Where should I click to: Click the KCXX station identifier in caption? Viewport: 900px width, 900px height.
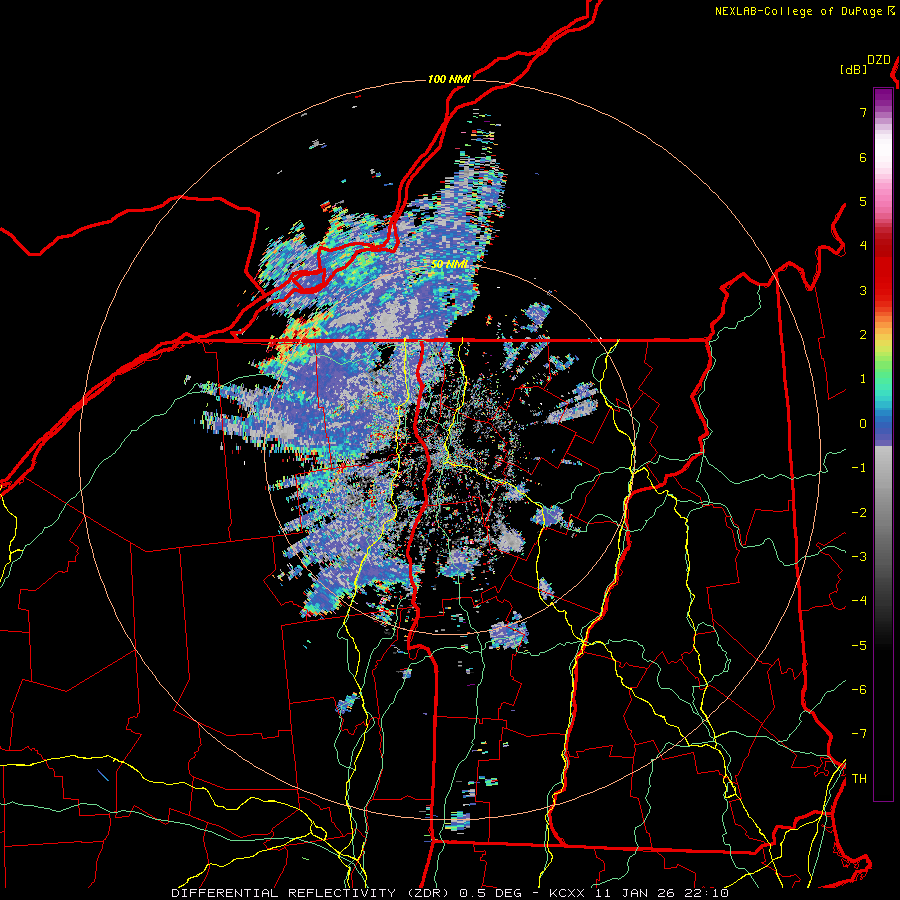(567, 893)
